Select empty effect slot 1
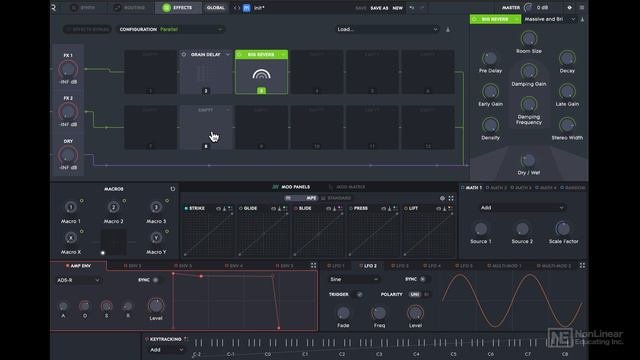The image size is (640, 360). 151,72
